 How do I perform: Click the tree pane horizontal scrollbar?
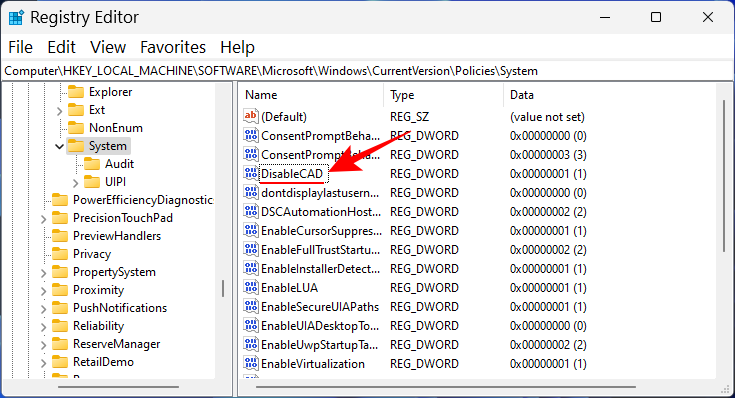119,387
